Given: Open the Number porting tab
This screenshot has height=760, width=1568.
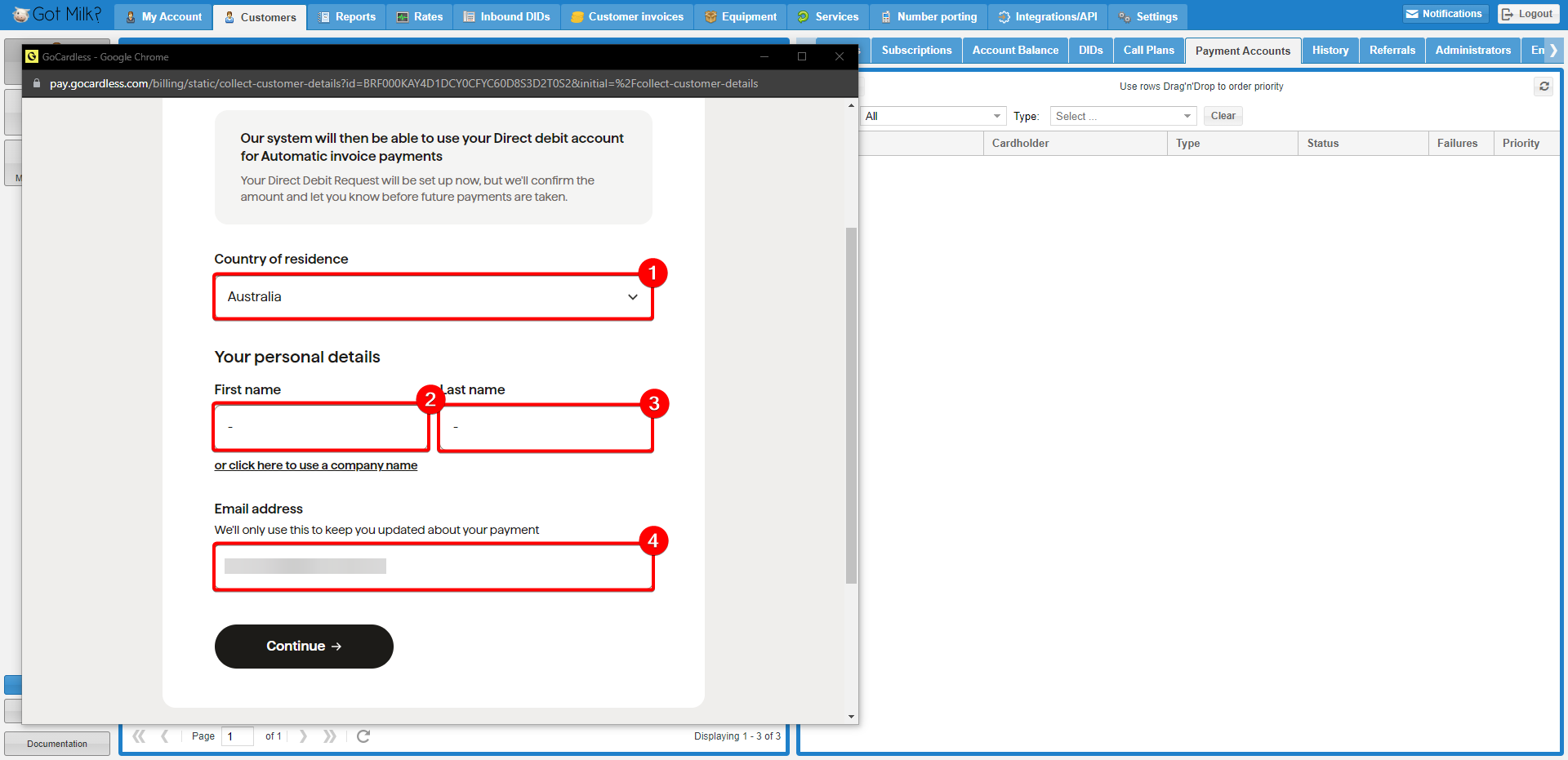Looking at the screenshot, I should coord(929,17).
